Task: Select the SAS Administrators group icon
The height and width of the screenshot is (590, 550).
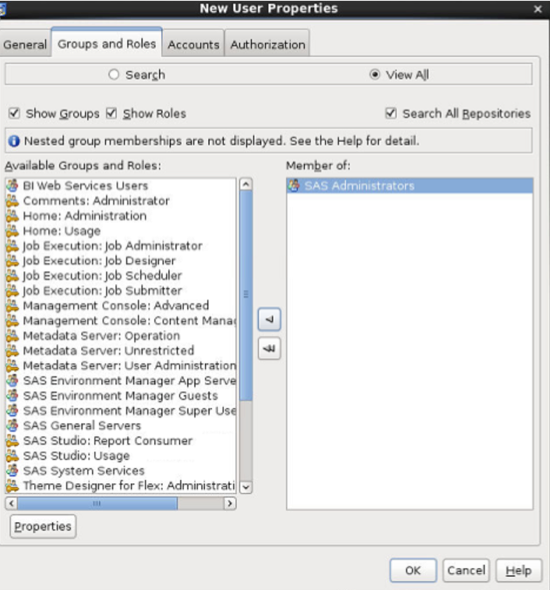Action: [294, 186]
